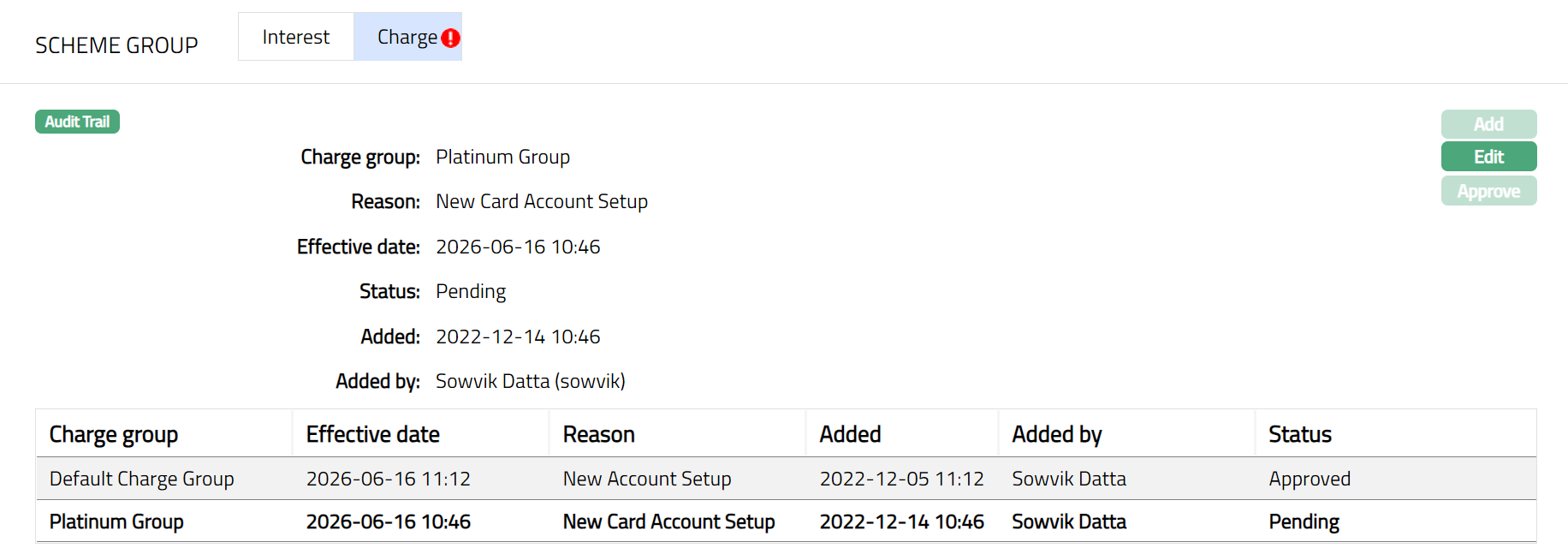Open the Audit Trail
Image resolution: width=1568 pixels, height=560 pixels.
pos(77,122)
